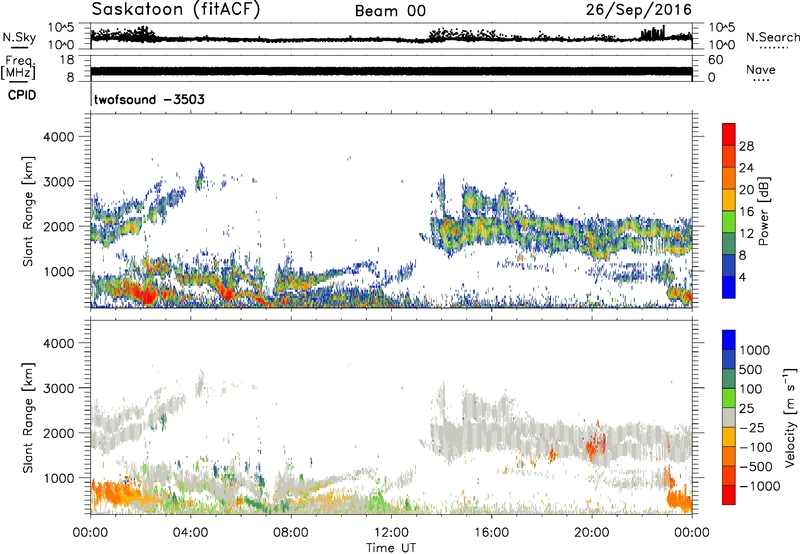Click the "twofsound -3503" program ID text

(149, 99)
